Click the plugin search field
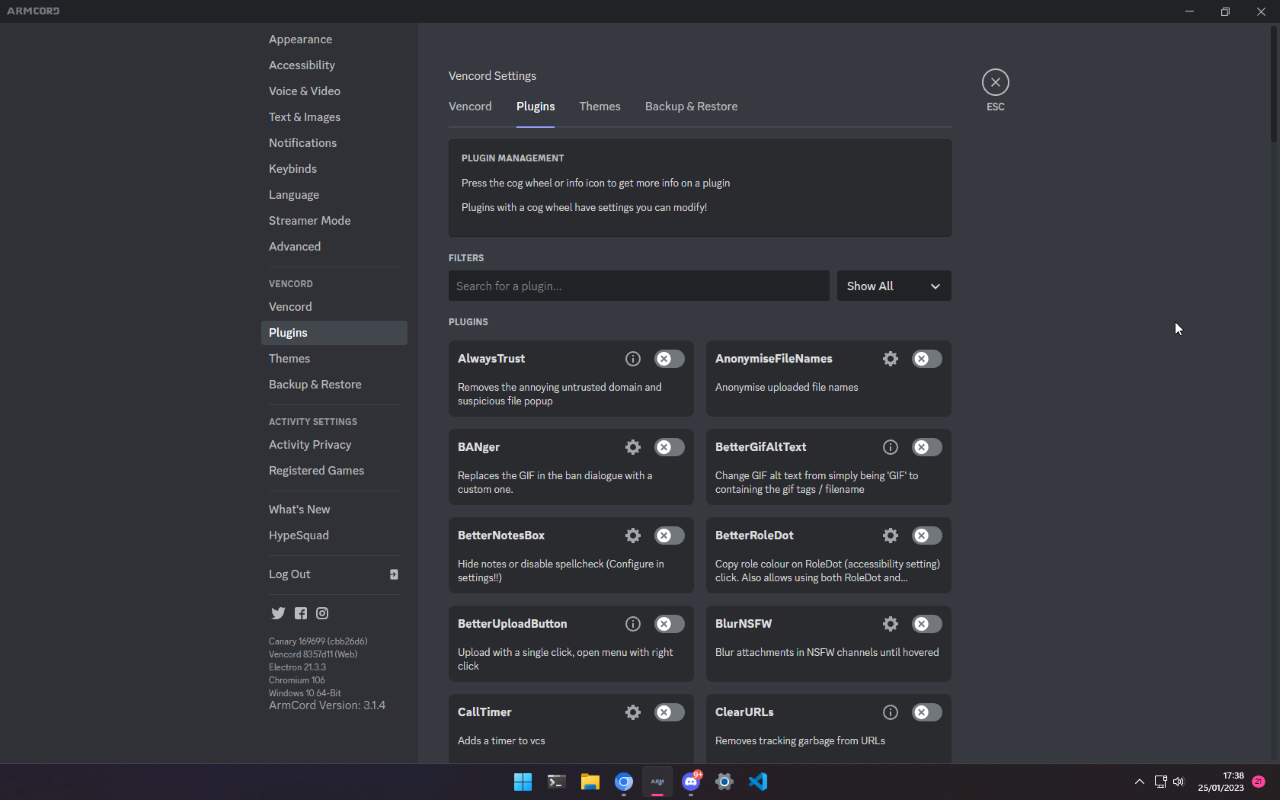The height and width of the screenshot is (800, 1280). tap(638, 285)
